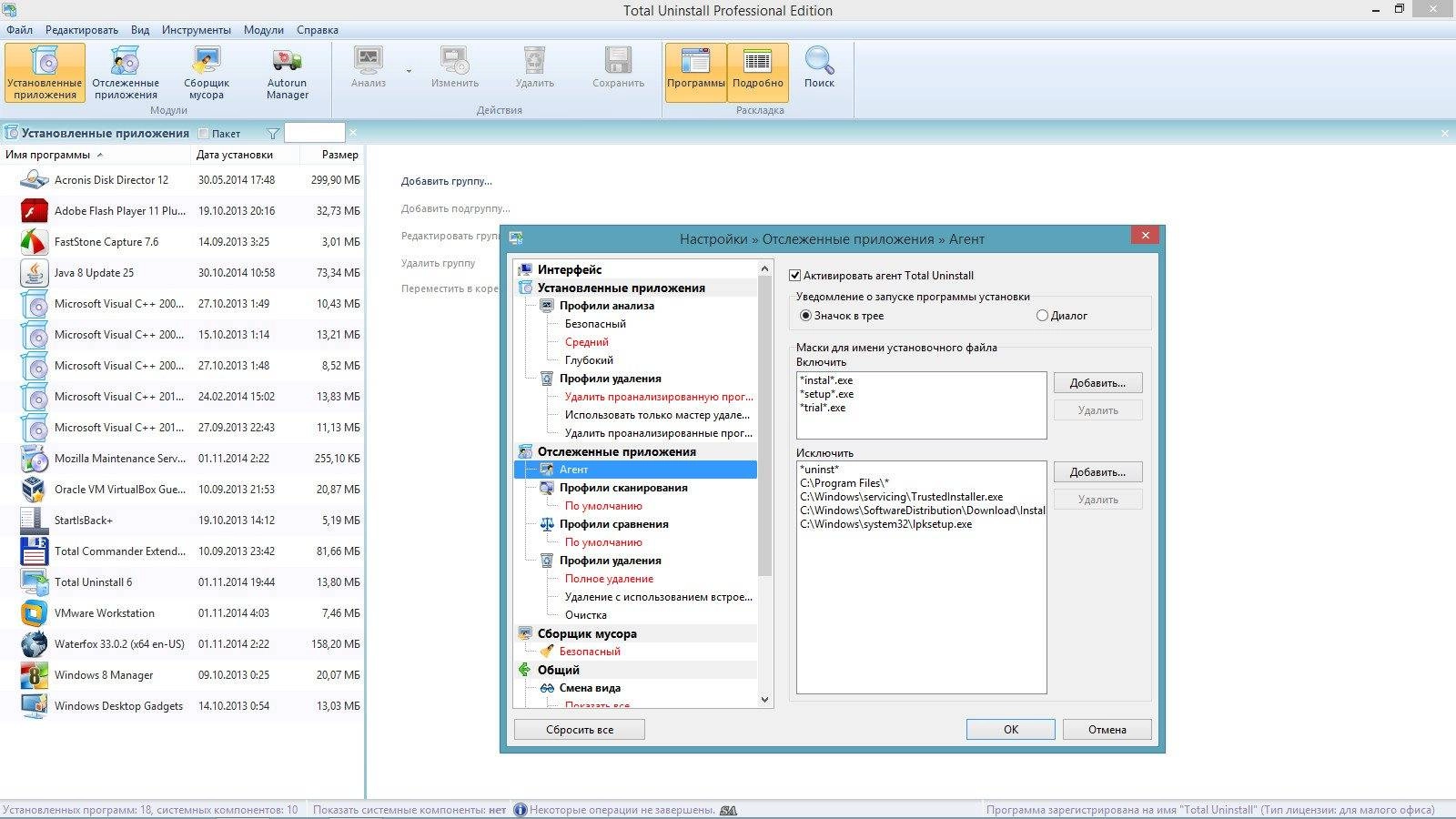Open the Отслеженные приложения module

click(x=126, y=73)
